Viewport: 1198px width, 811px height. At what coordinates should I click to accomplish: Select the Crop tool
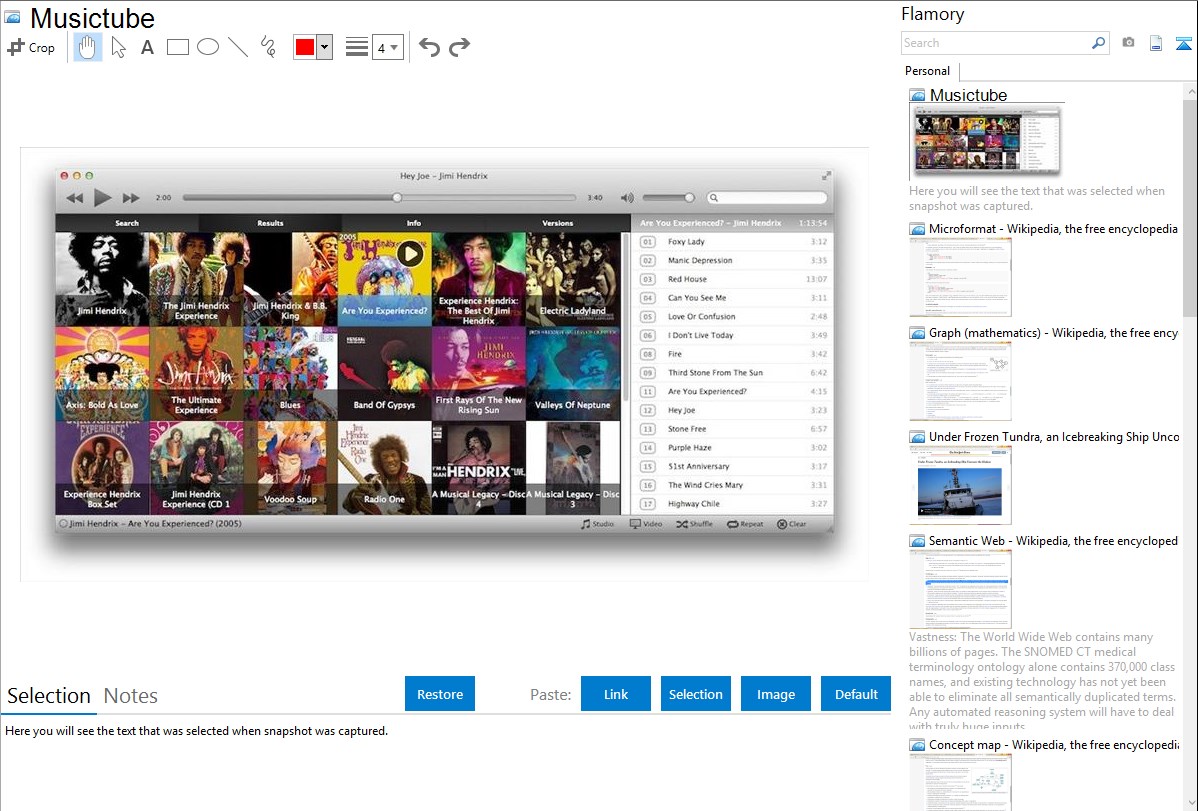tap(31, 47)
